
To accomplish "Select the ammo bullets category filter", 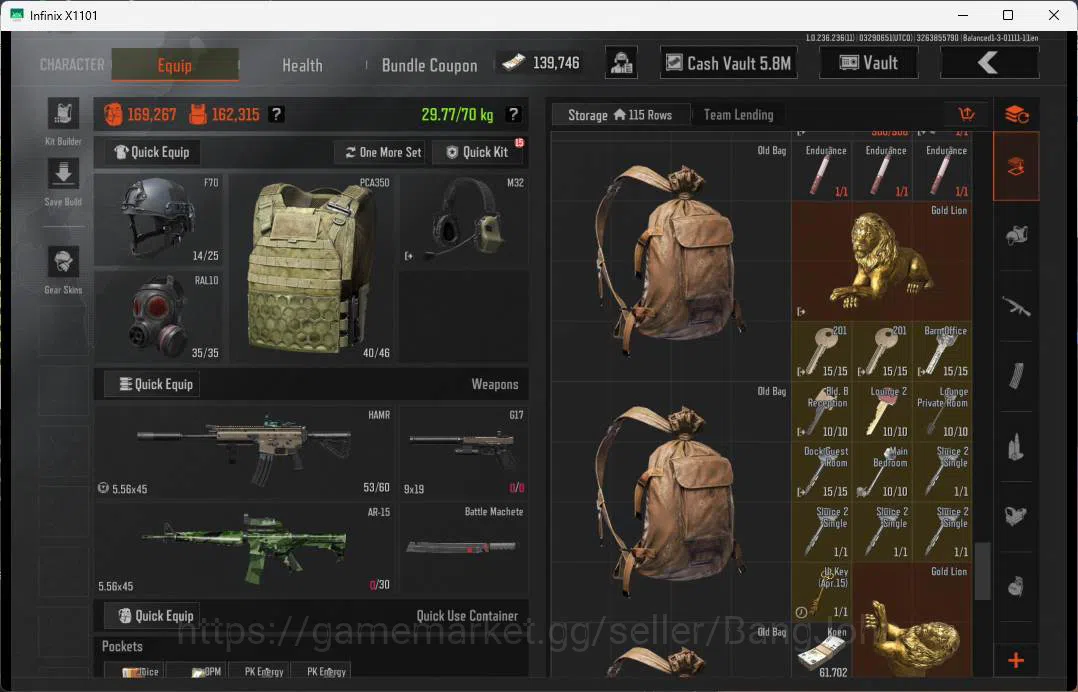I will (1016, 447).
